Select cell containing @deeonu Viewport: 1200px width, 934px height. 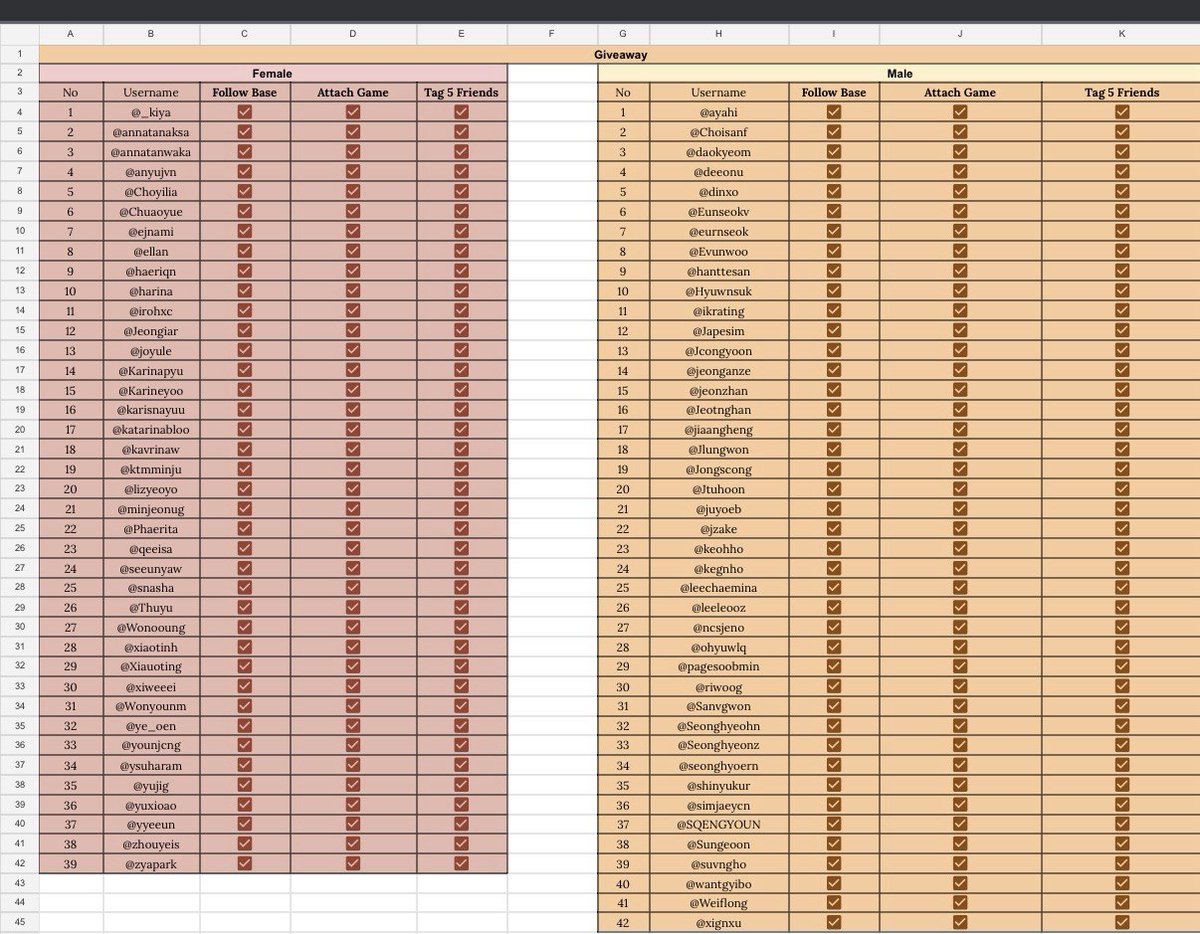click(718, 172)
